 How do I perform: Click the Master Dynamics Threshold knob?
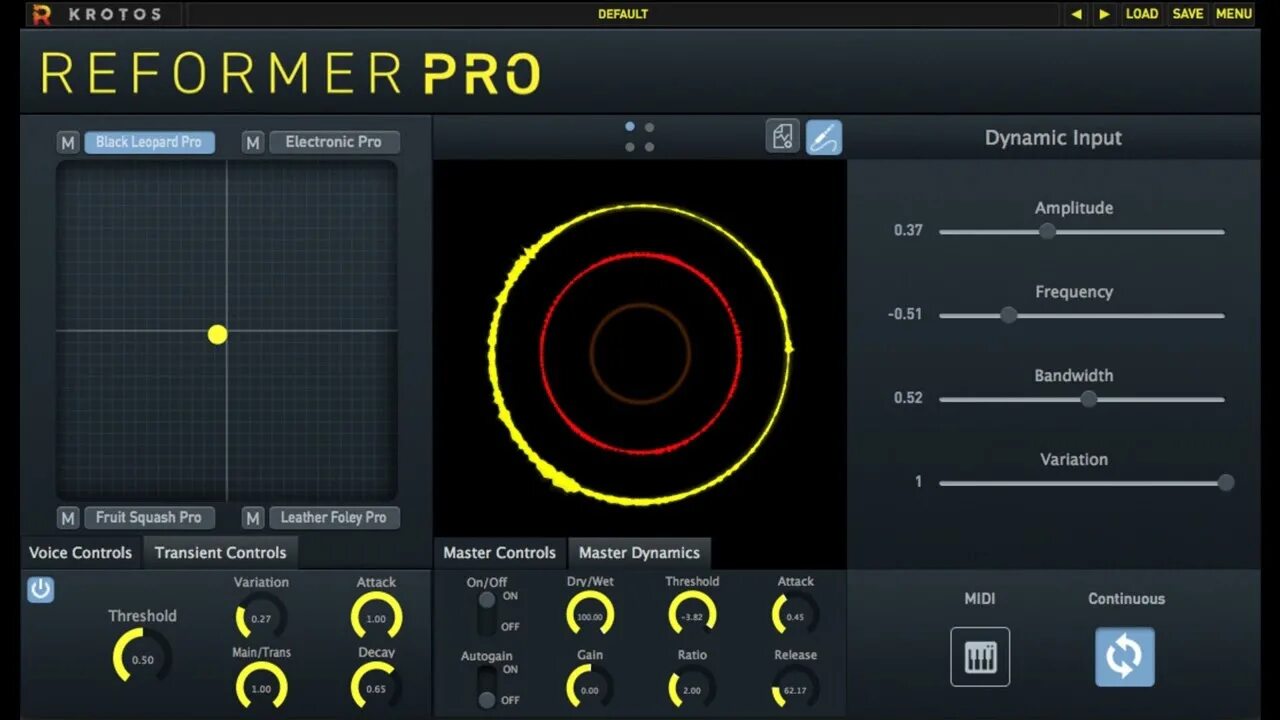pos(692,616)
